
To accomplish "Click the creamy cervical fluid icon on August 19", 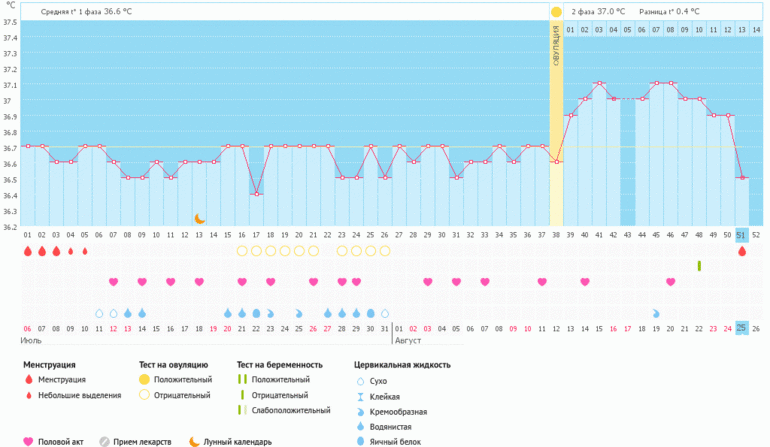I will point(656,313).
